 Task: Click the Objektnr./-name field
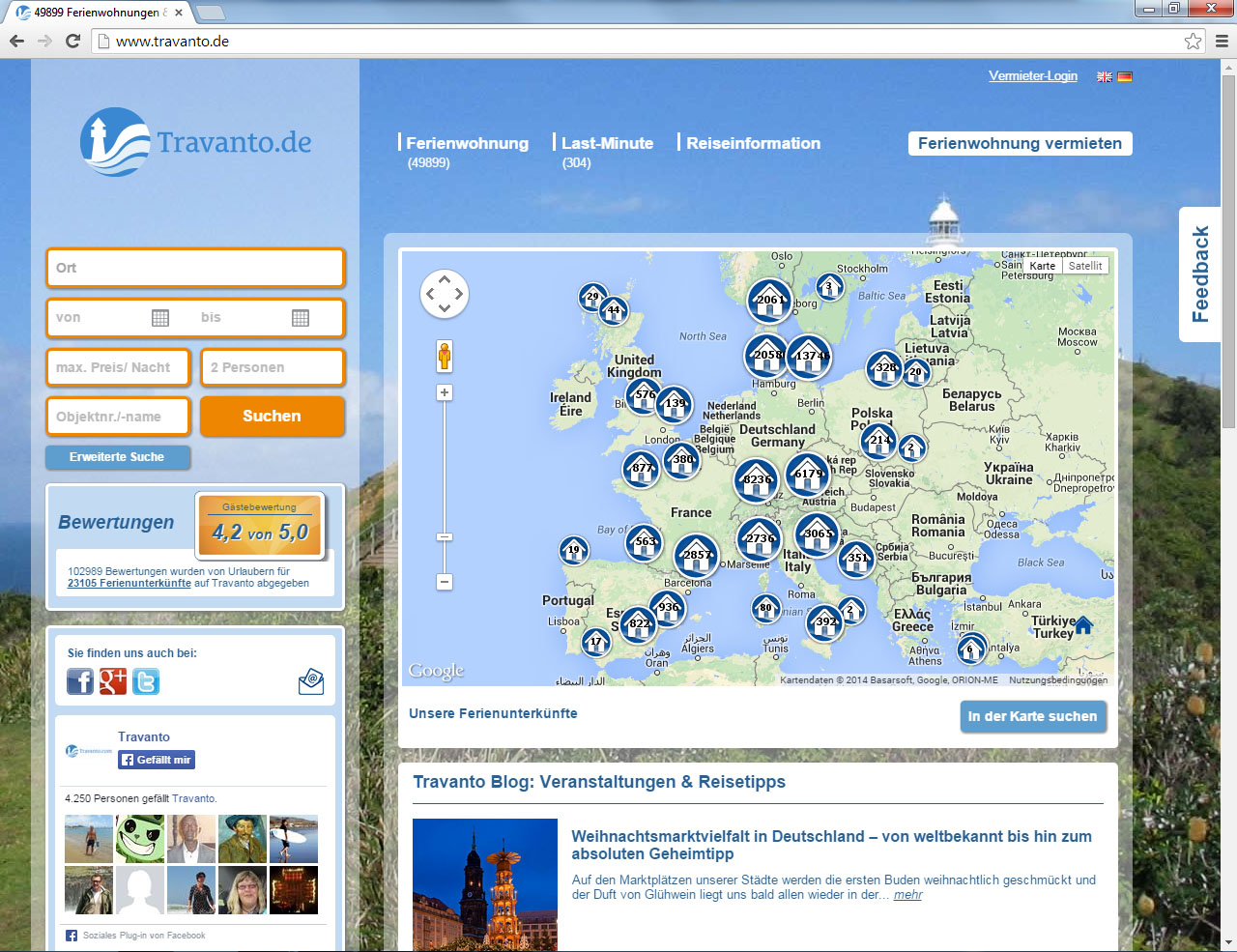coord(118,417)
